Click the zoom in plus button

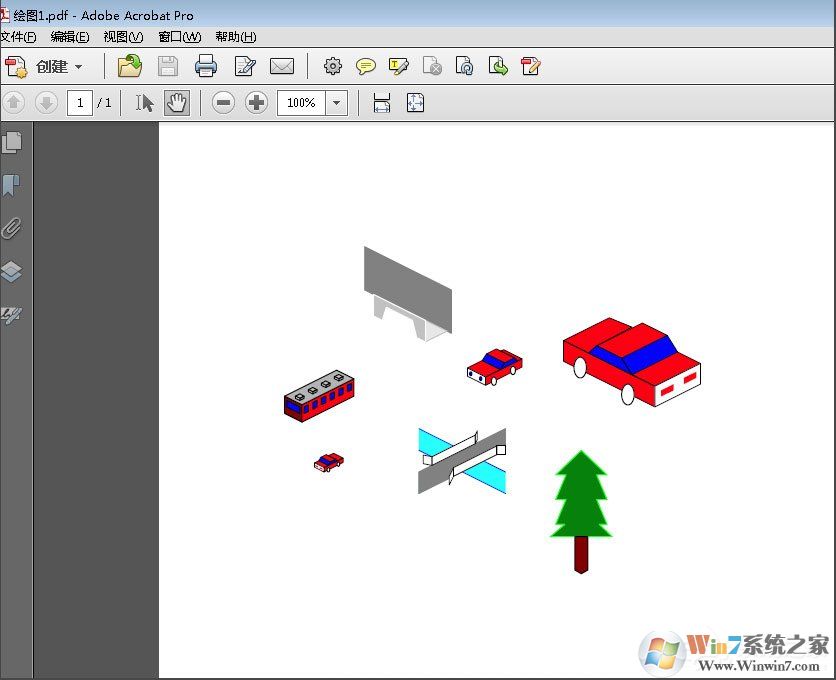click(257, 103)
